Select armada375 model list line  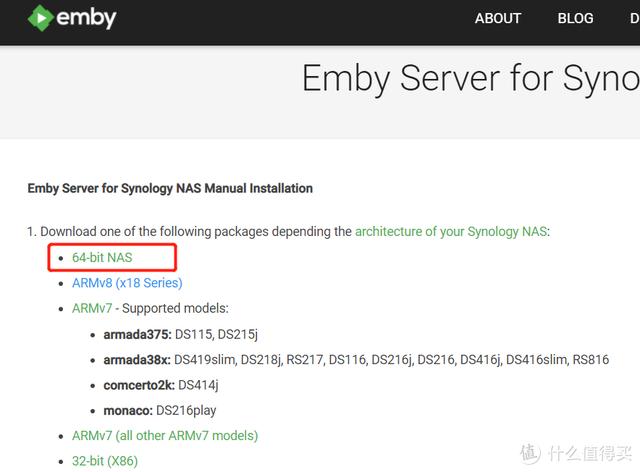180,334
